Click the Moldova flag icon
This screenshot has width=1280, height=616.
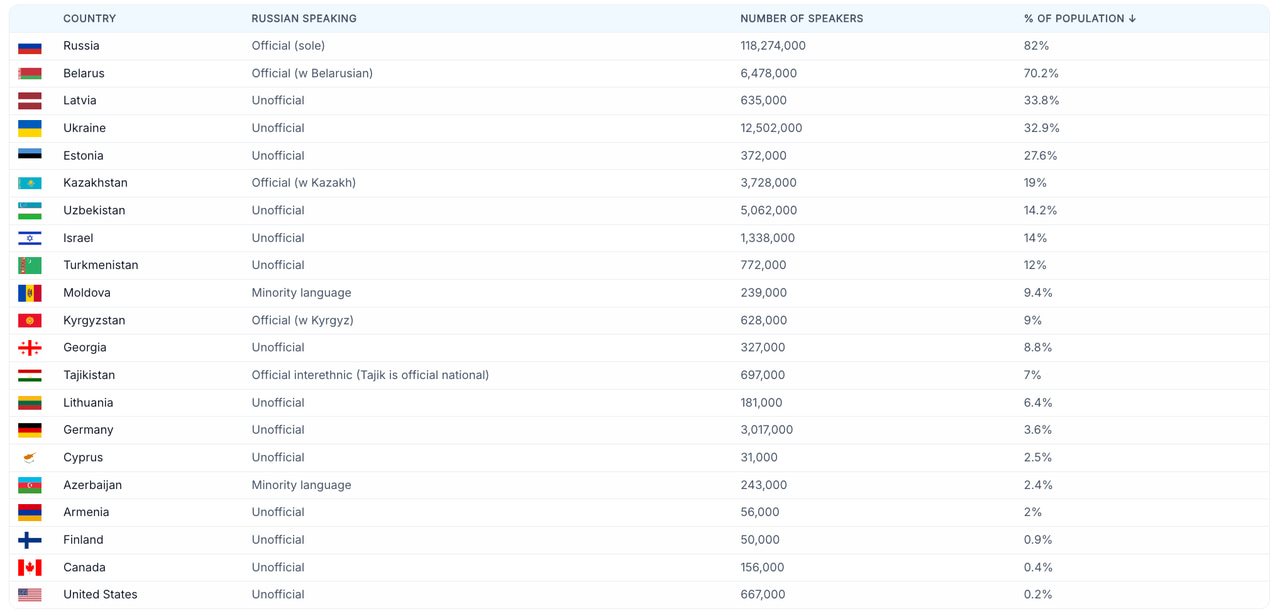click(30, 293)
